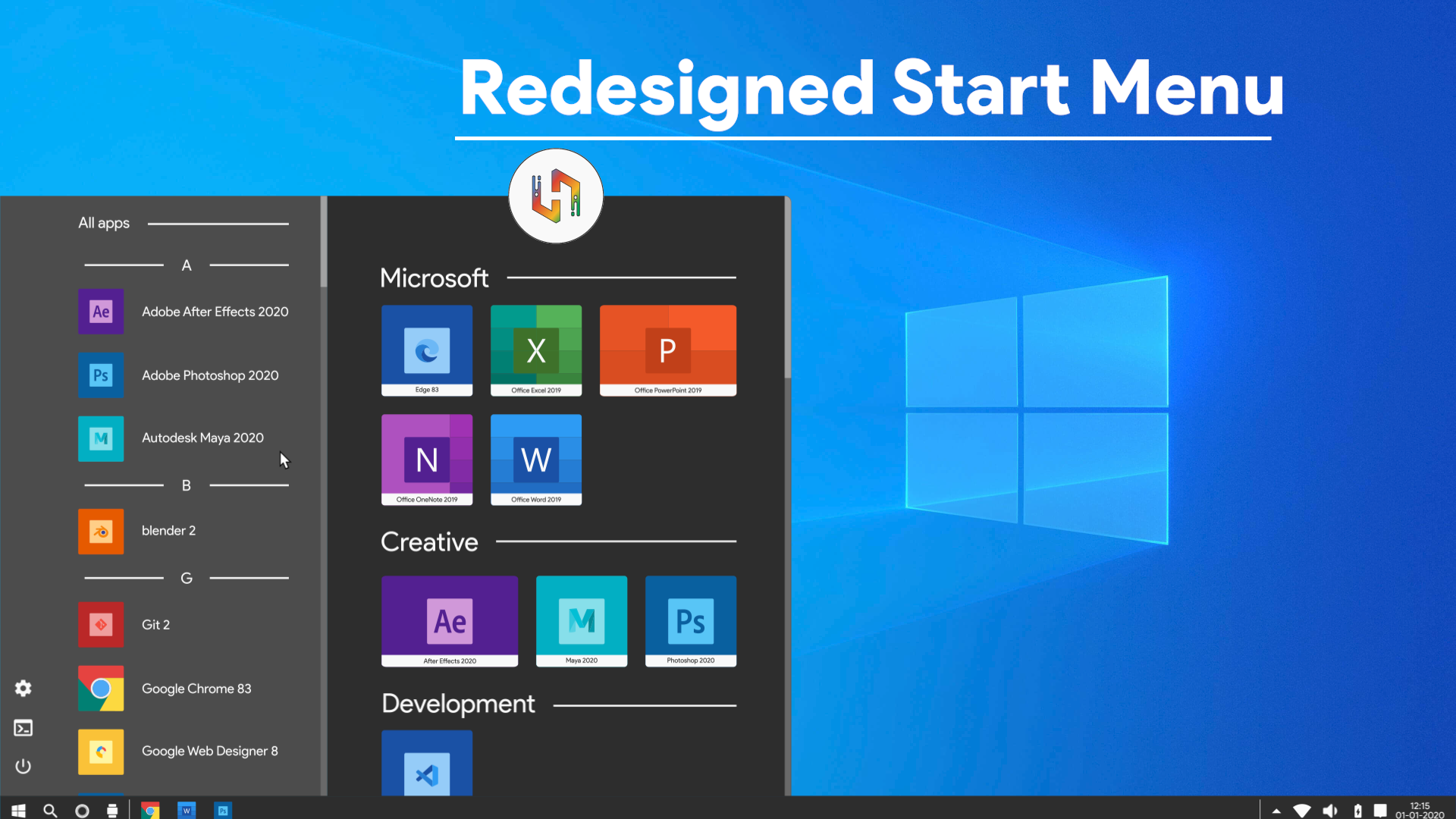Jump to letter G section header
Screen dimensions: 1456x819
187,579
